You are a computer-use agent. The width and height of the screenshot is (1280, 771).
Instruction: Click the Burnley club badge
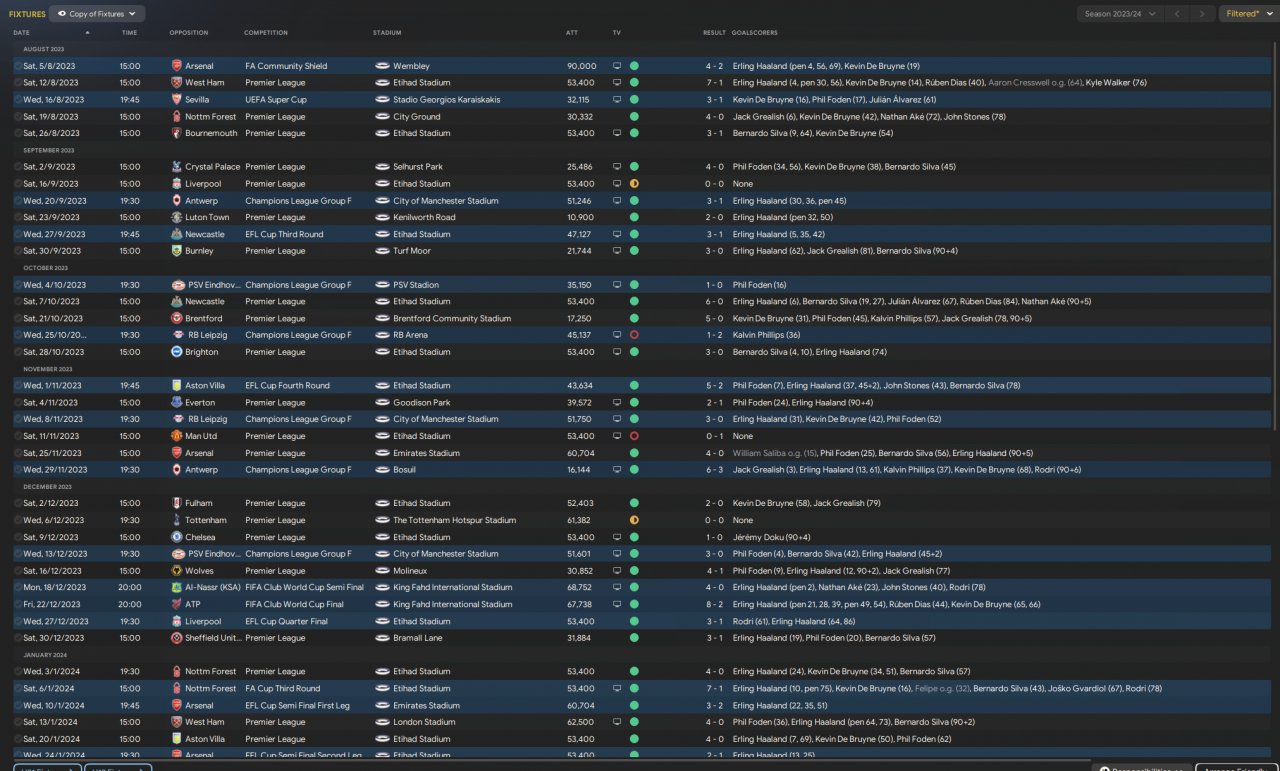[x=177, y=251]
